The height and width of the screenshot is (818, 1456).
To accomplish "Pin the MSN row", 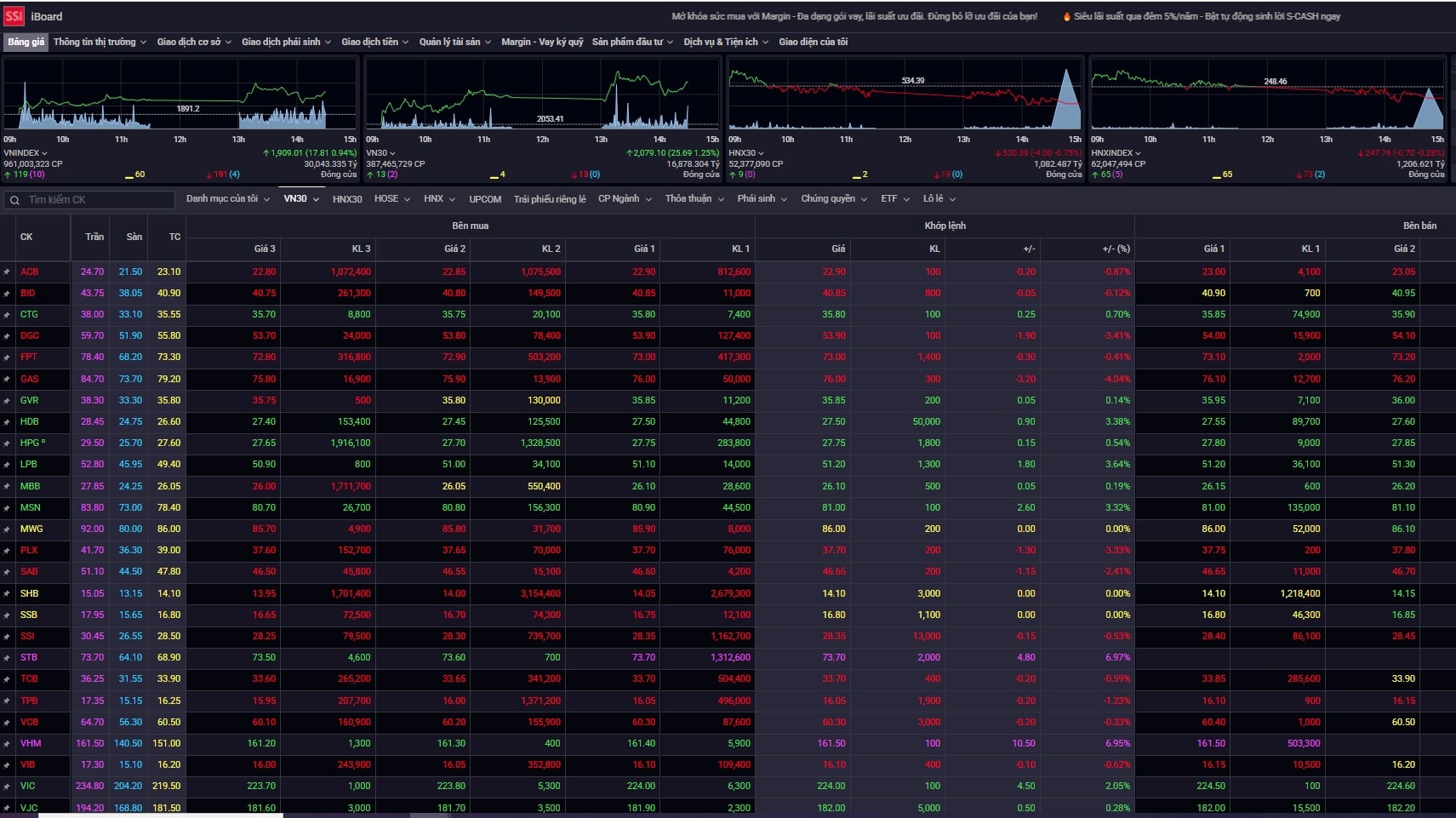I will 7,508.
